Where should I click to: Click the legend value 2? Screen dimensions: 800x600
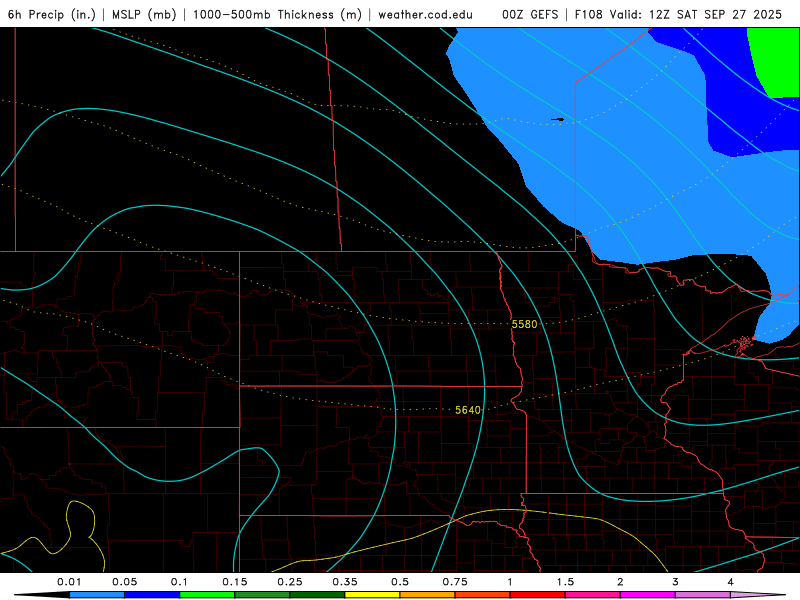point(620,582)
